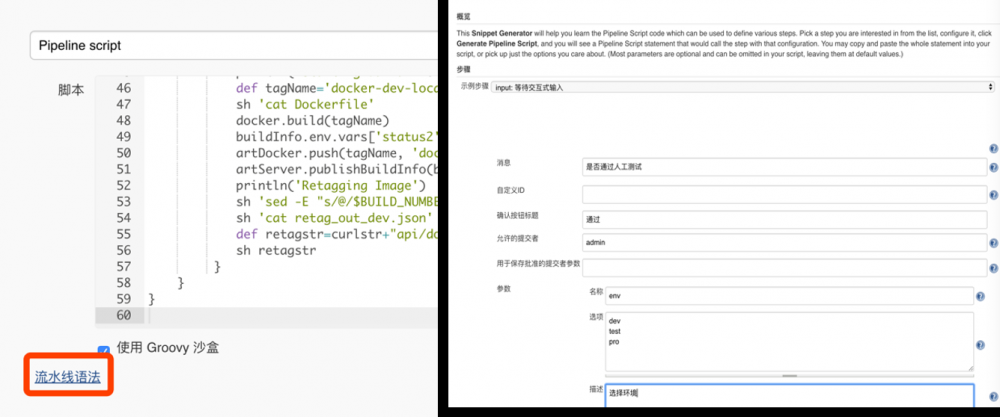
Task: Click the pro option in 选项 list
Action: tap(614, 342)
